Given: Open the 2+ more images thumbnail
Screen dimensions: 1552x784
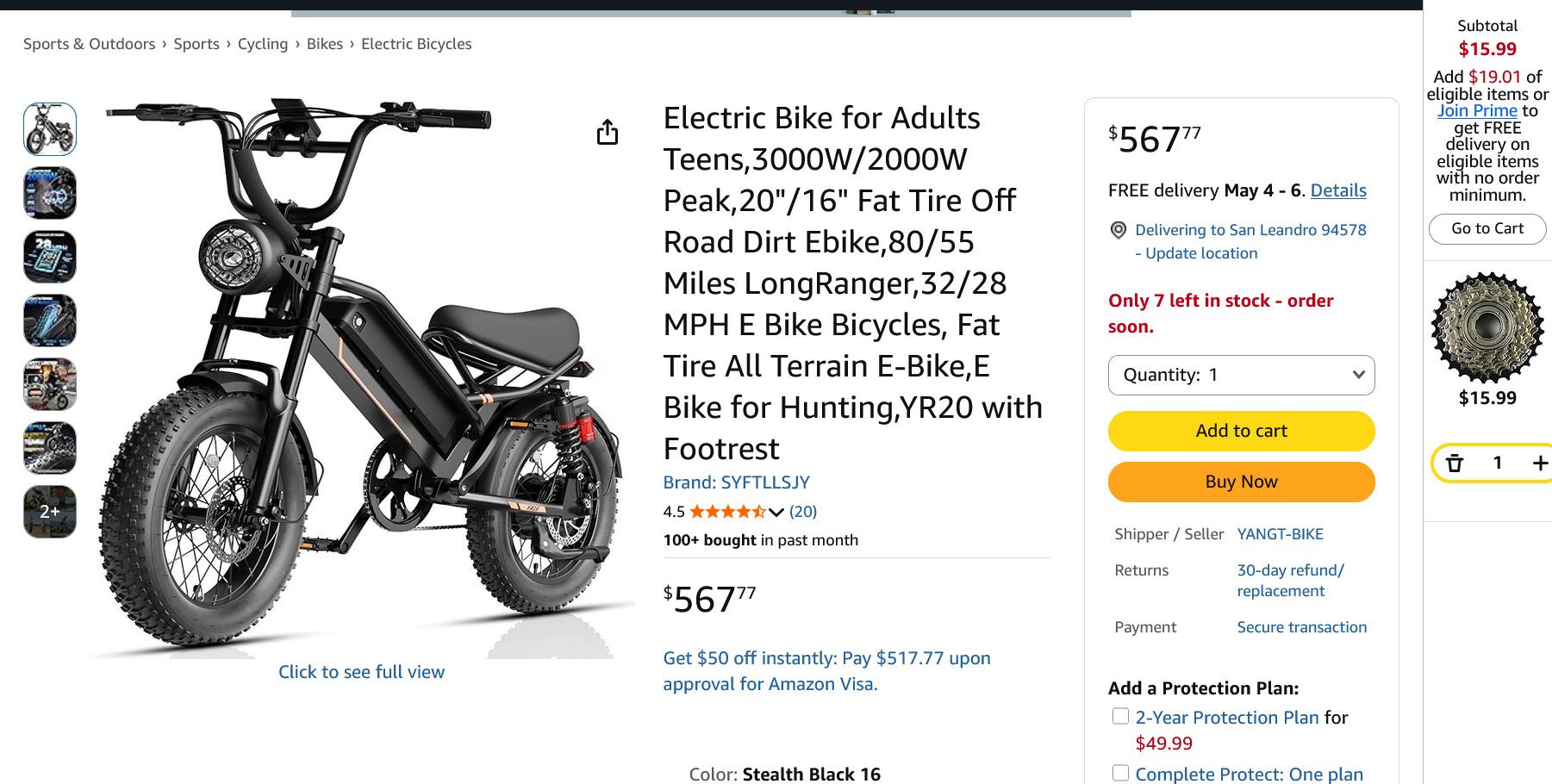Looking at the screenshot, I should (50, 512).
